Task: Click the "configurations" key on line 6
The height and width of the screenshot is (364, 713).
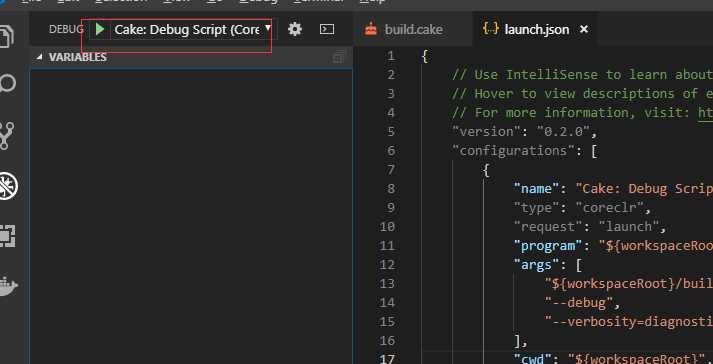Action: 513,151
